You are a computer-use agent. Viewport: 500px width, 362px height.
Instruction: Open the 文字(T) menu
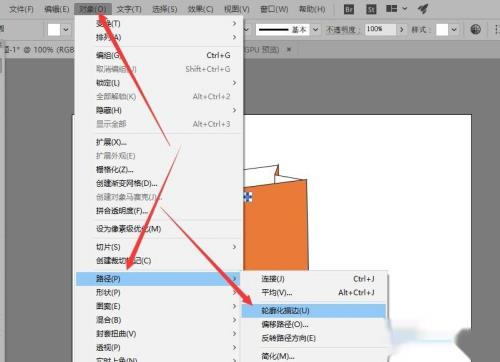click(x=129, y=9)
